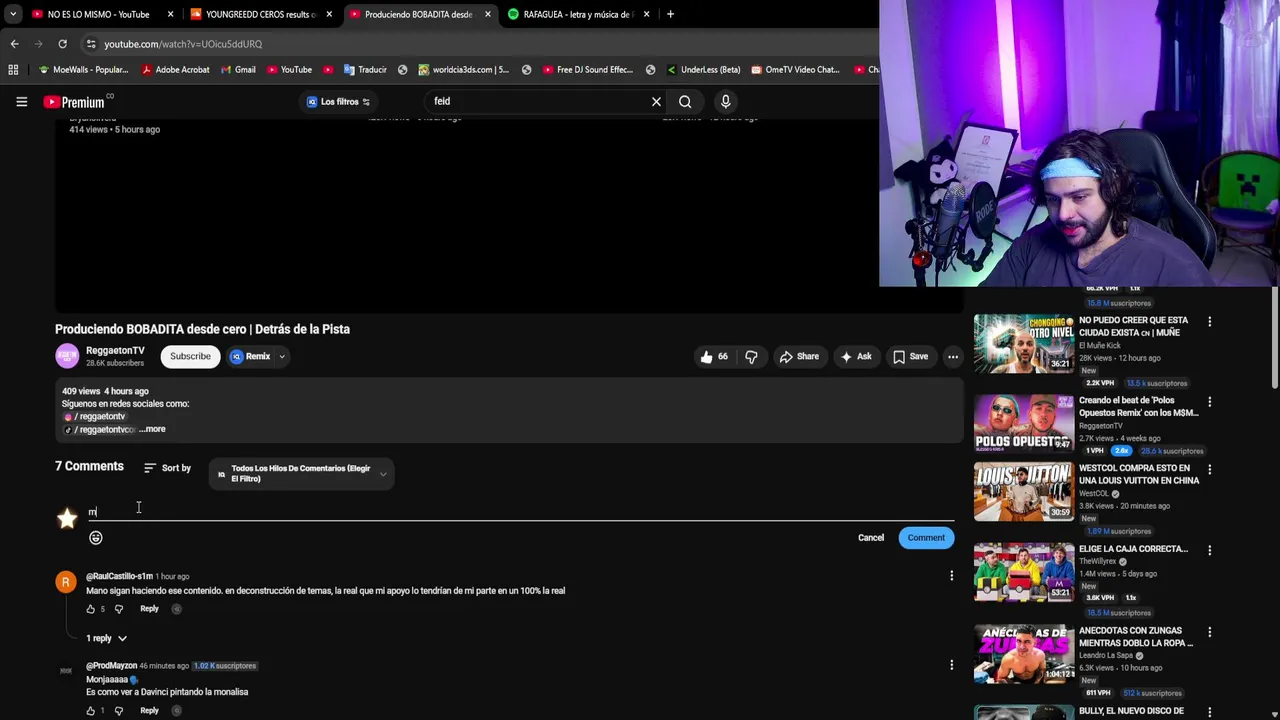This screenshot has height=720, width=1280.
Task: Cancel the comment draft
Action: tap(870, 538)
